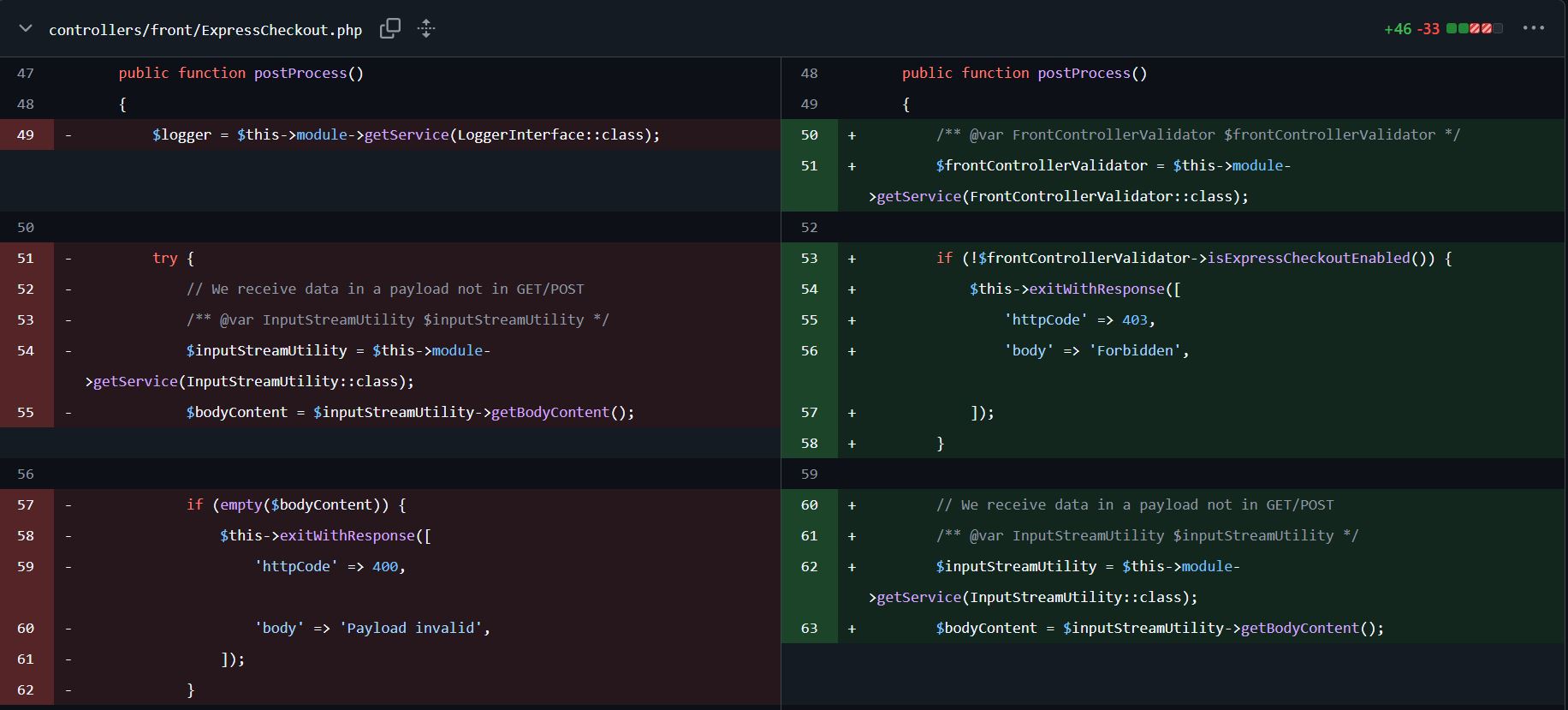Viewport: 1568px width, 710px height.
Task: Select right line number 48
Action: 809,73
